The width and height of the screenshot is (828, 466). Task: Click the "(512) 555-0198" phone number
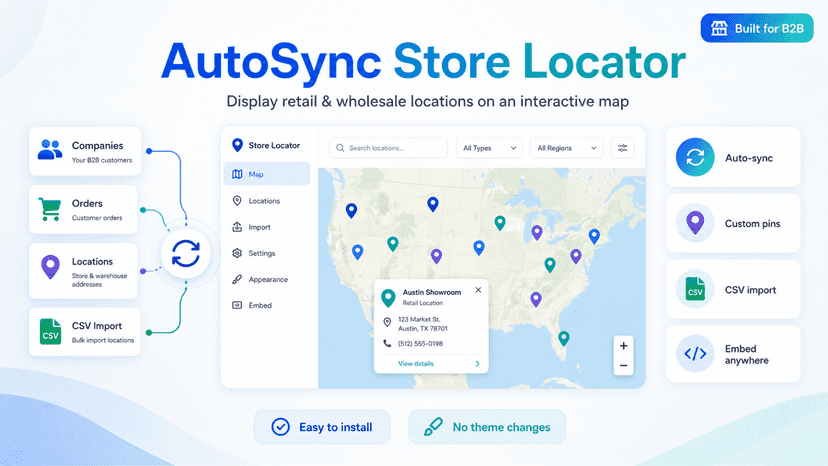point(420,343)
